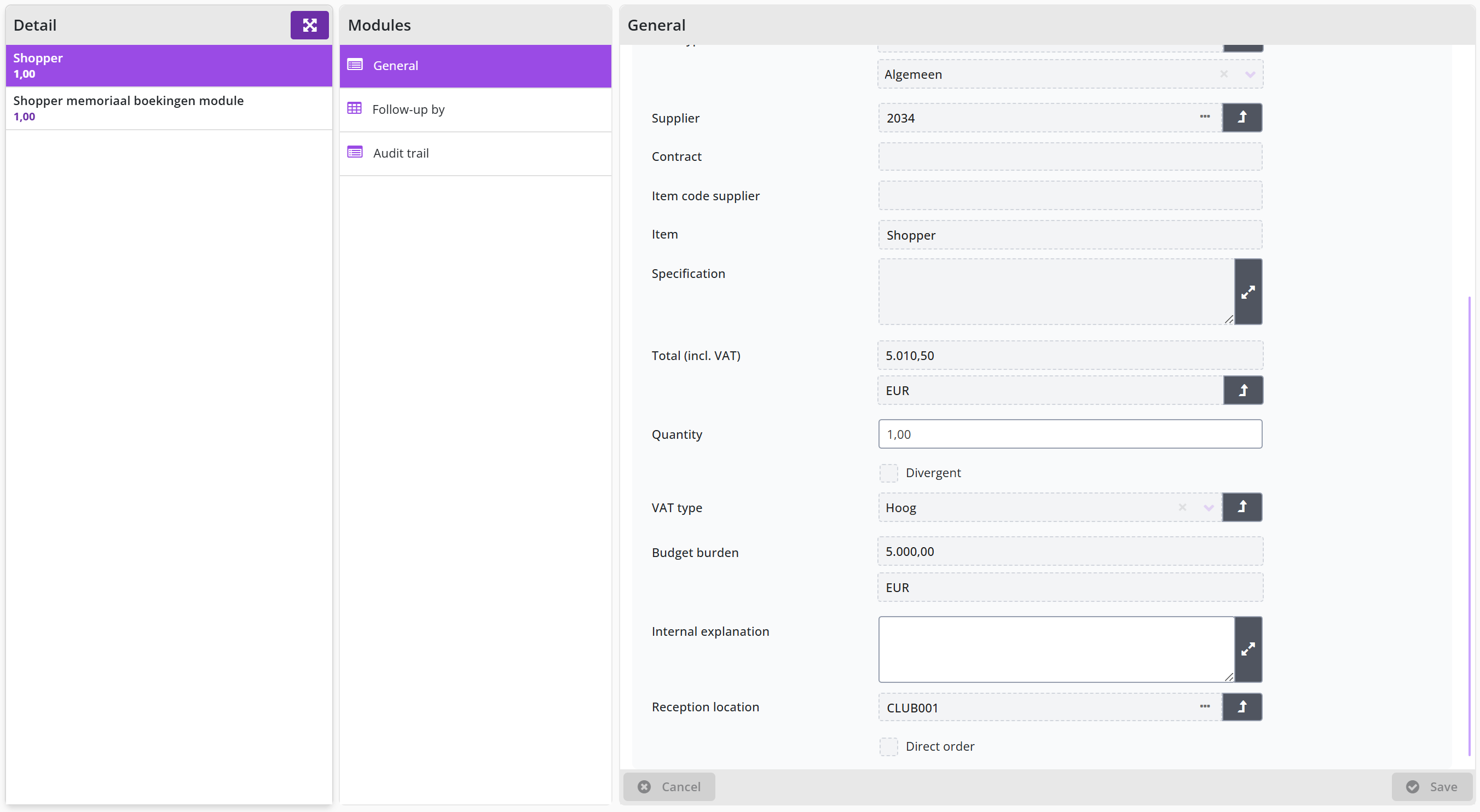The height and width of the screenshot is (812, 1480).
Task: Enable the Direct order checkbox
Action: 889,746
